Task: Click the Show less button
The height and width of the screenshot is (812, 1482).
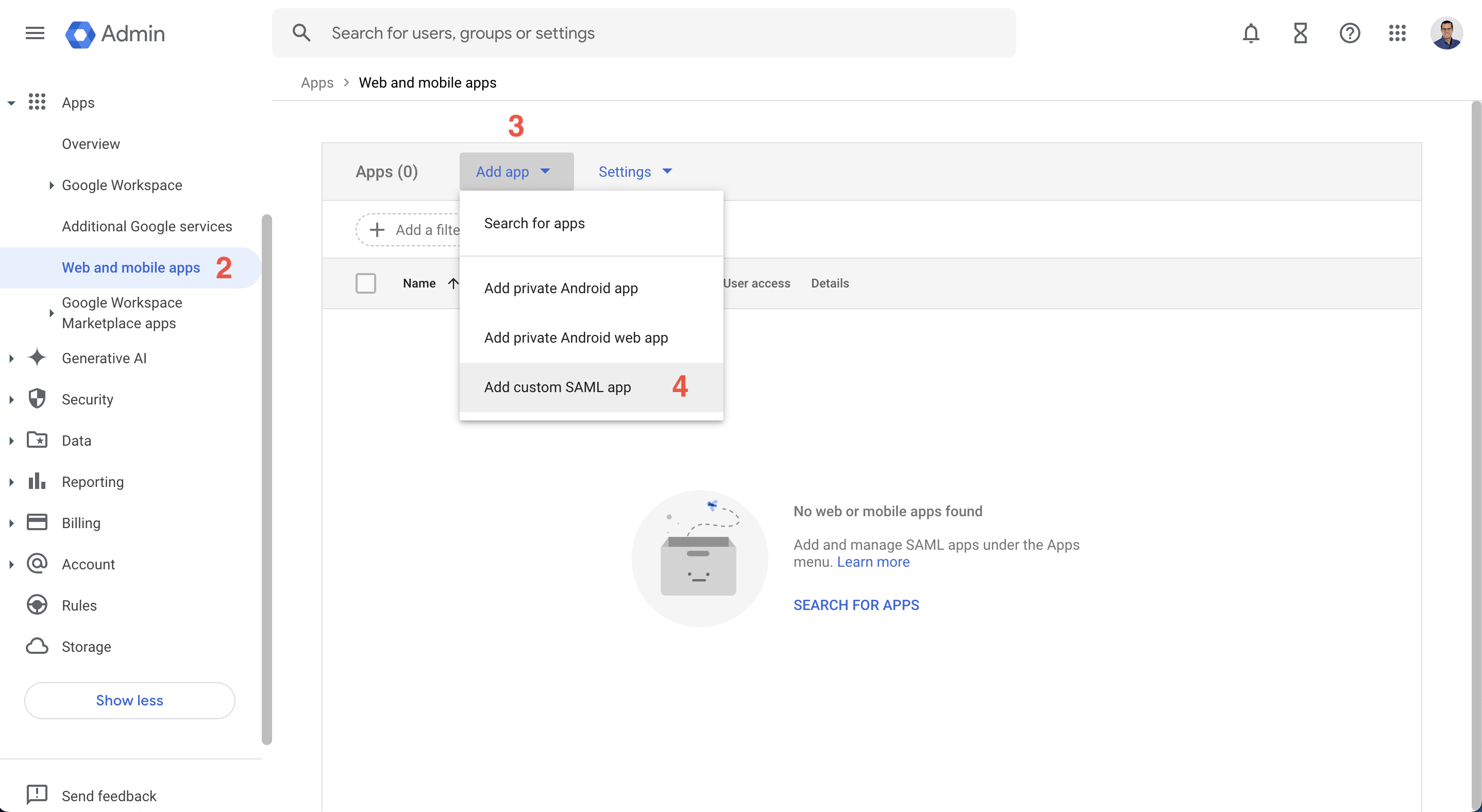Action: coord(129,700)
